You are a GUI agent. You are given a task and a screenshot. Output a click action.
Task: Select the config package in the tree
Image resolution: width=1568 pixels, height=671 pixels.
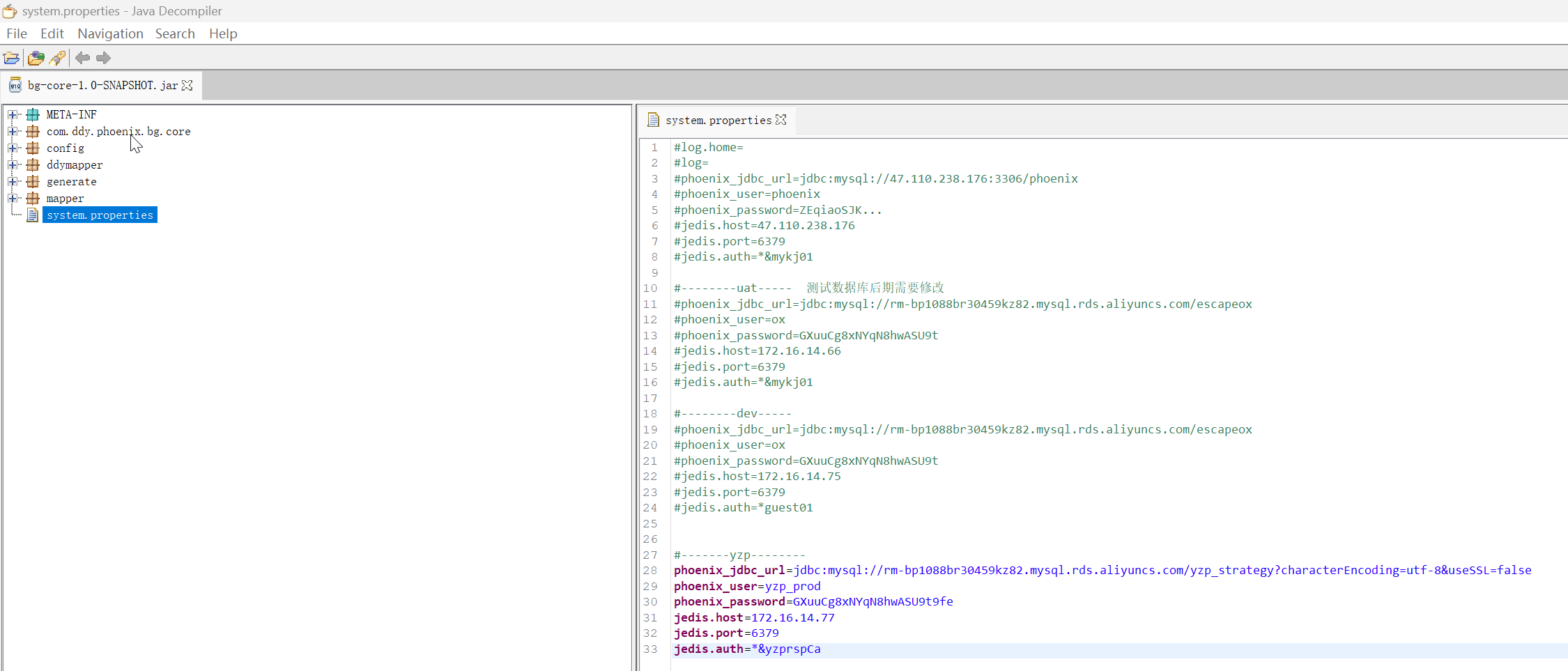click(66, 148)
